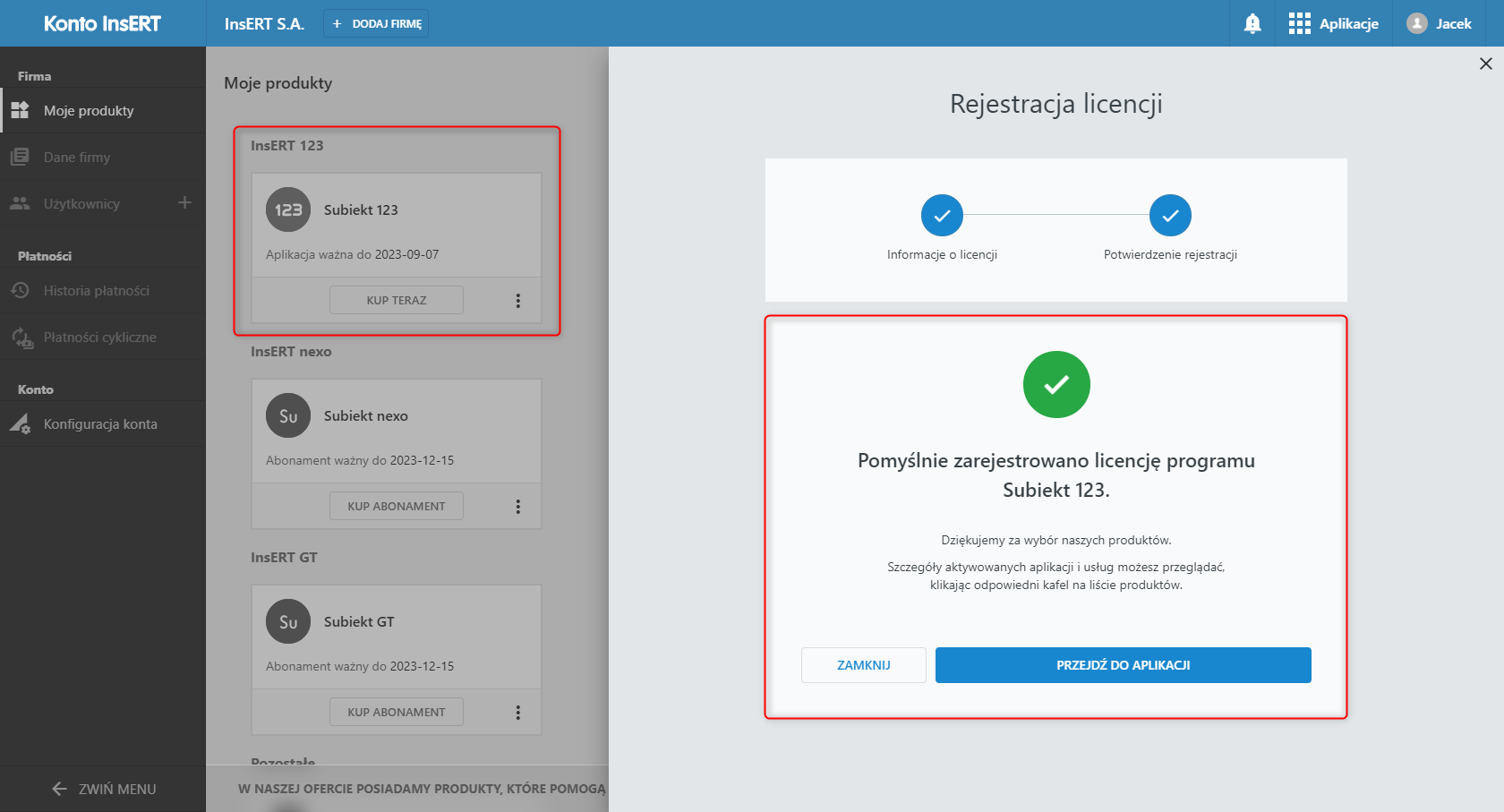Click the Subiekt nexo product icon
1504x812 pixels.
[288, 415]
